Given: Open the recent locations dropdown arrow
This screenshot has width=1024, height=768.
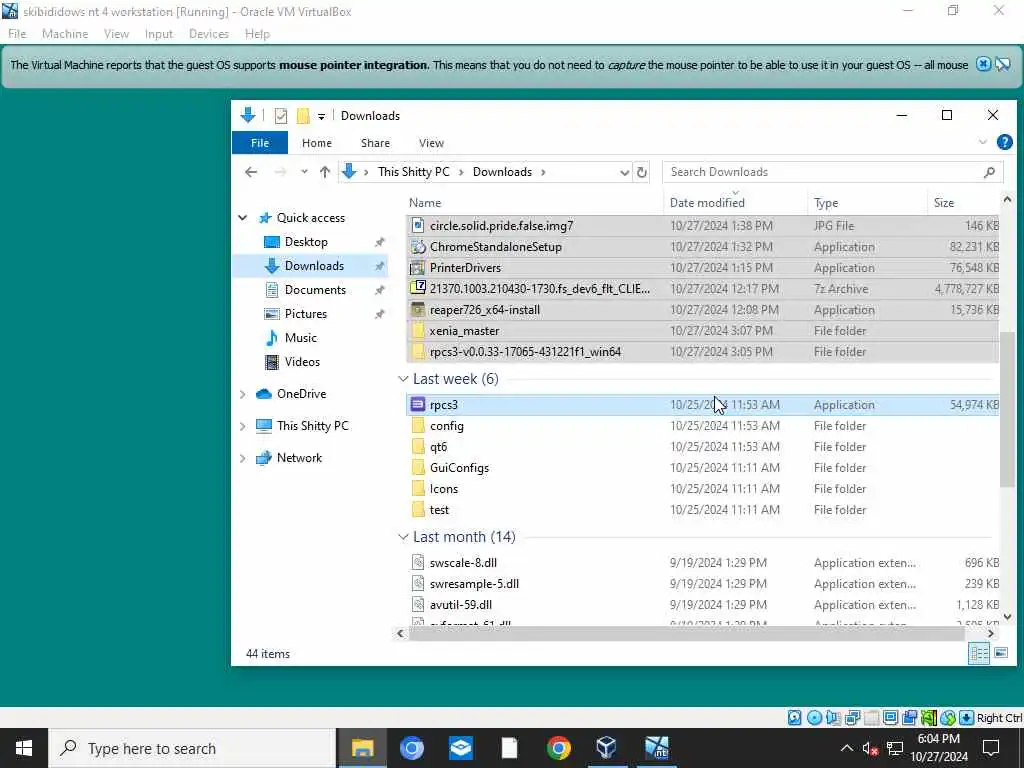Looking at the screenshot, I should coord(304,172).
